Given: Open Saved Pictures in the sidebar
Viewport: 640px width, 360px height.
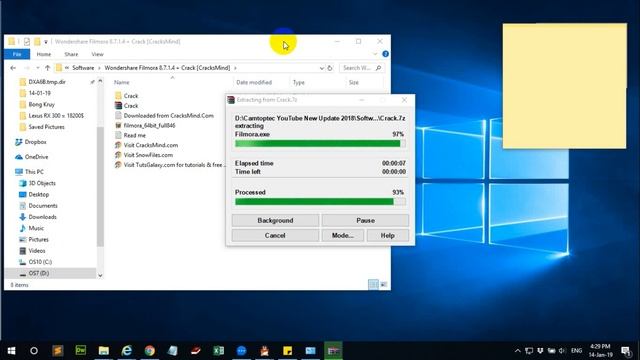Looking at the screenshot, I should [46, 127].
